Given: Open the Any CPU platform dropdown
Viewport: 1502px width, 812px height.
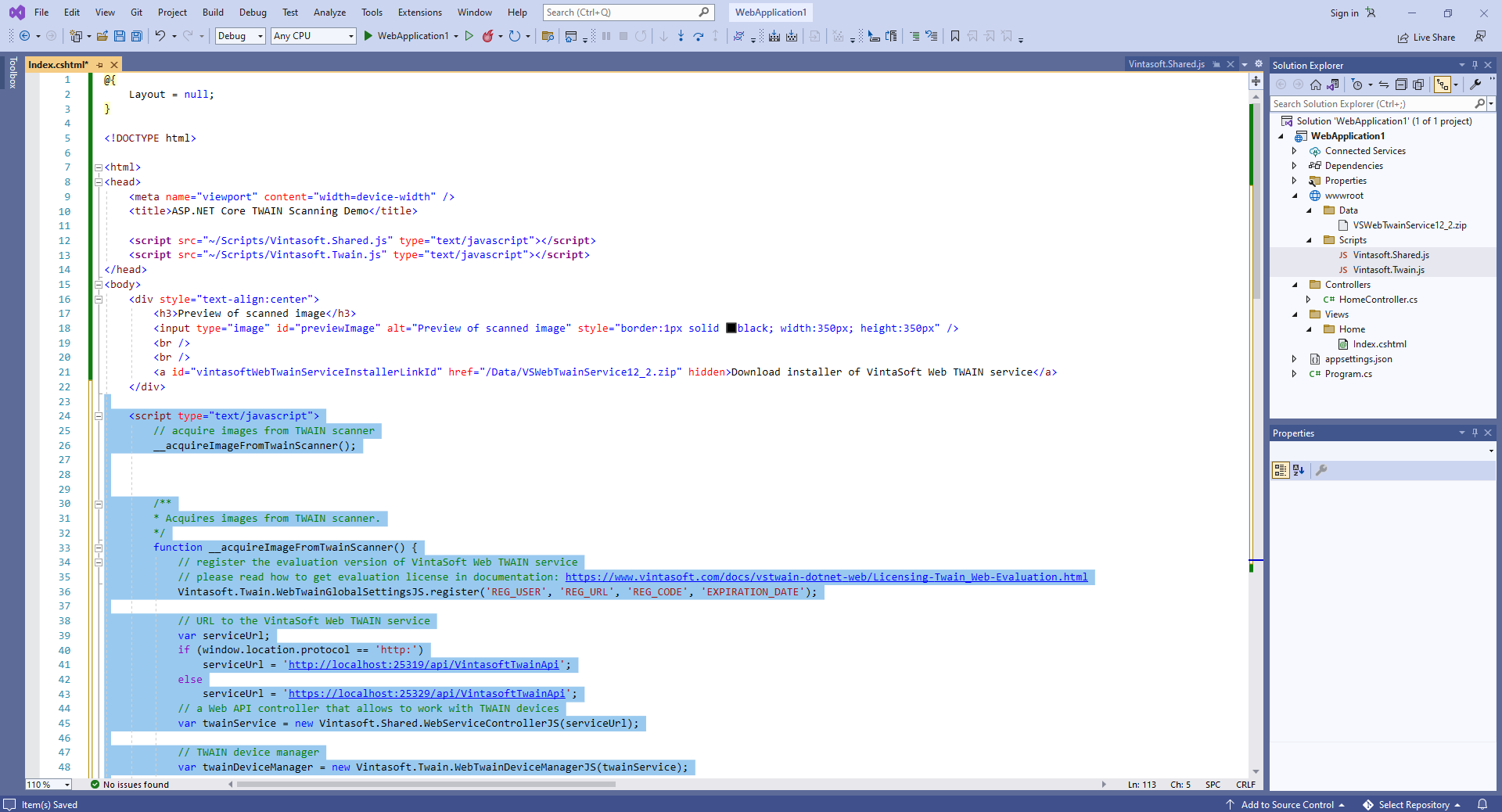Looking at the screenshot, I should (314, 36).
